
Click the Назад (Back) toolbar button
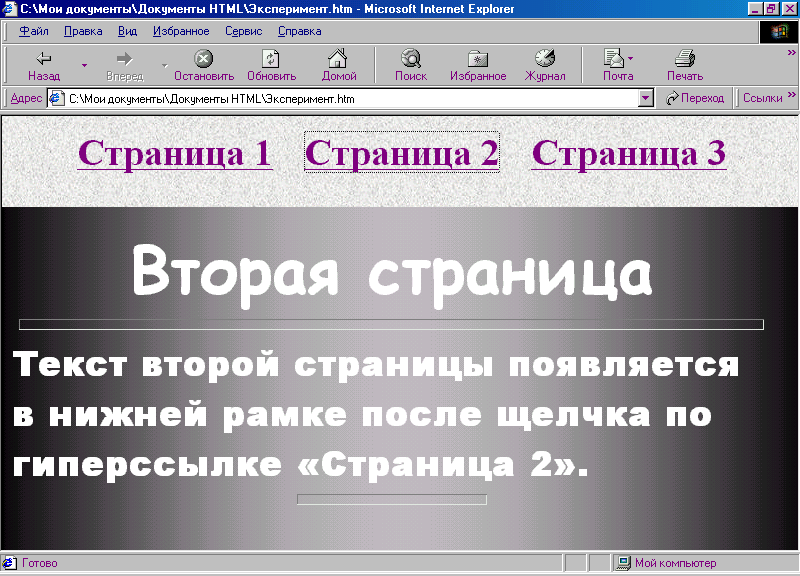tap(44, 65)
